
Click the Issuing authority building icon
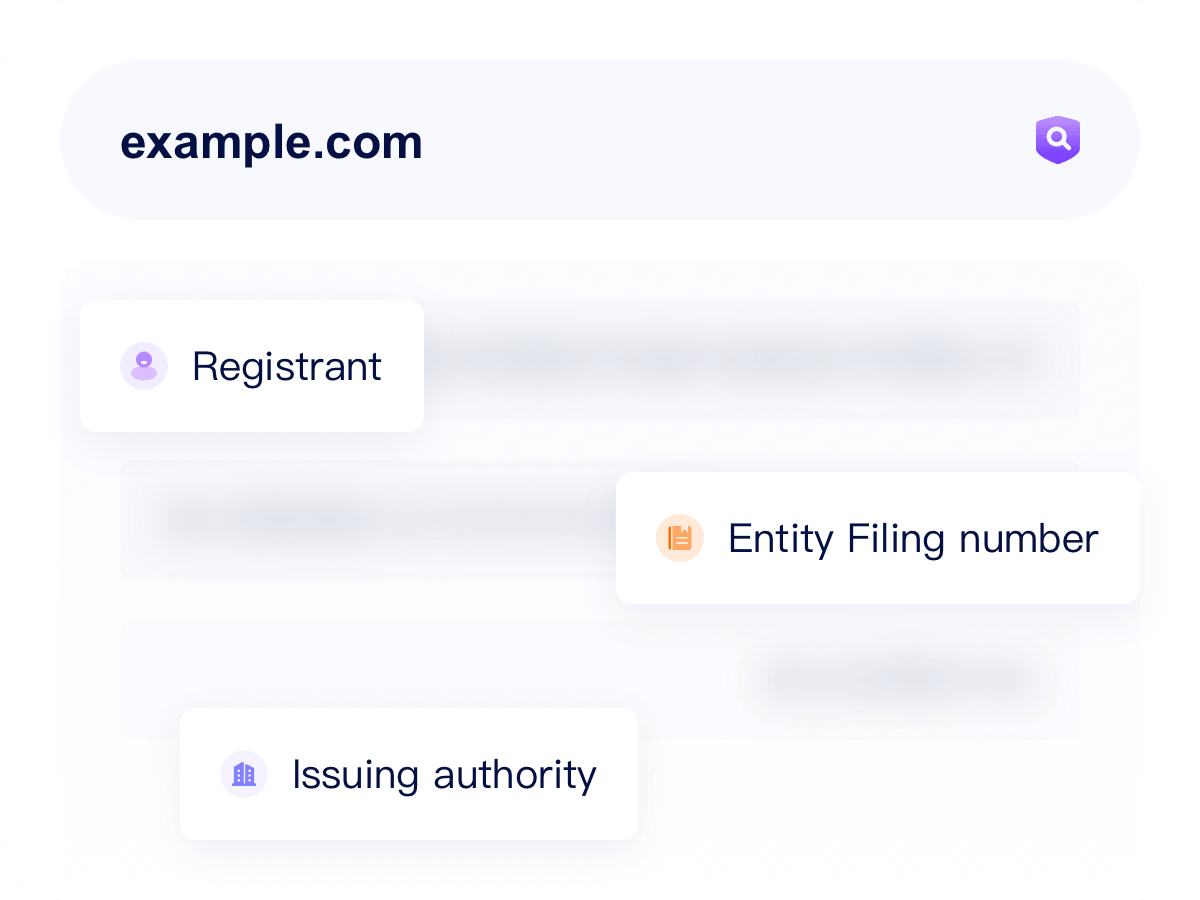click(244, 774)
